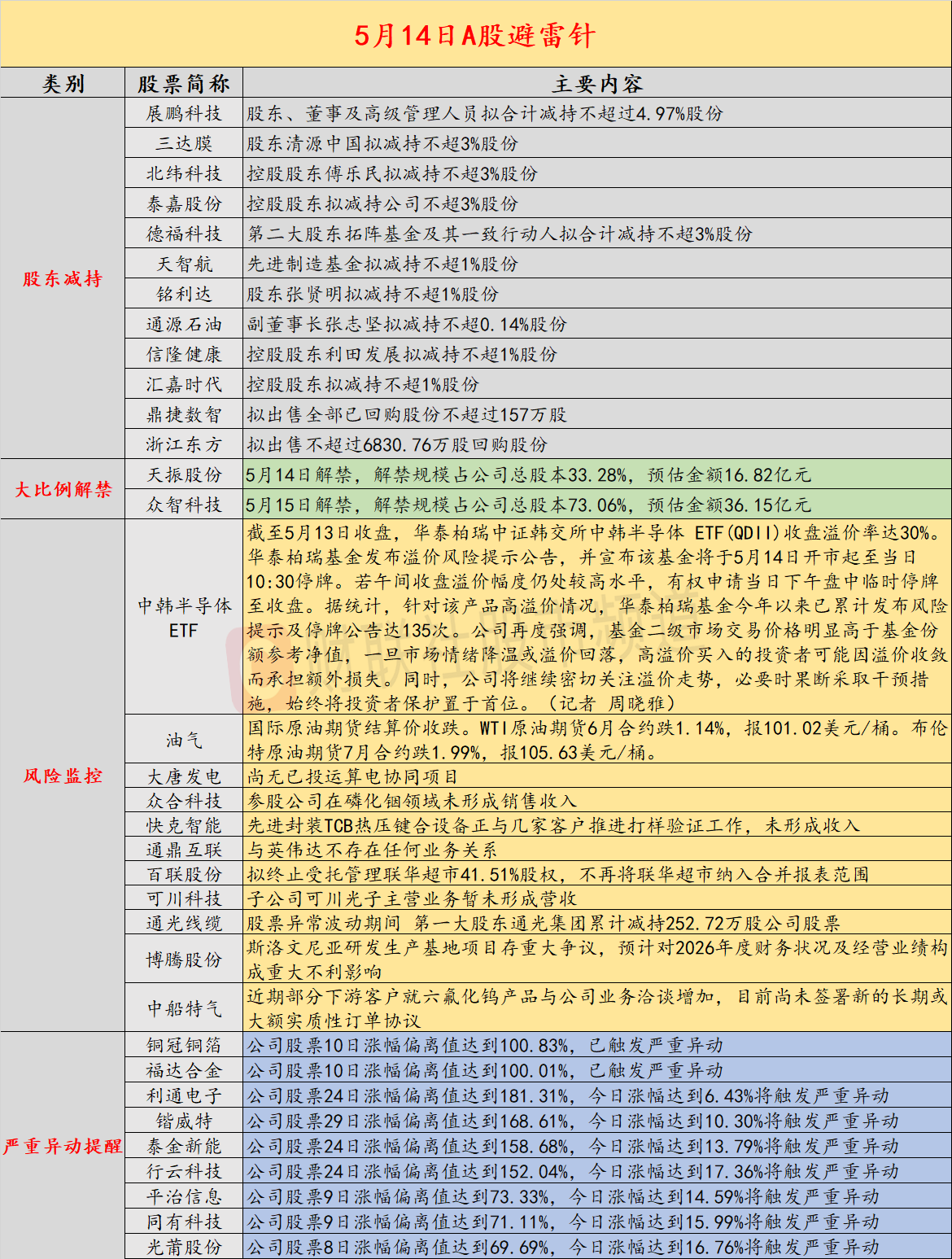Select stock name 通鼎互联
The width and height of the screenshot is (952, 1259).
point(184,850)
